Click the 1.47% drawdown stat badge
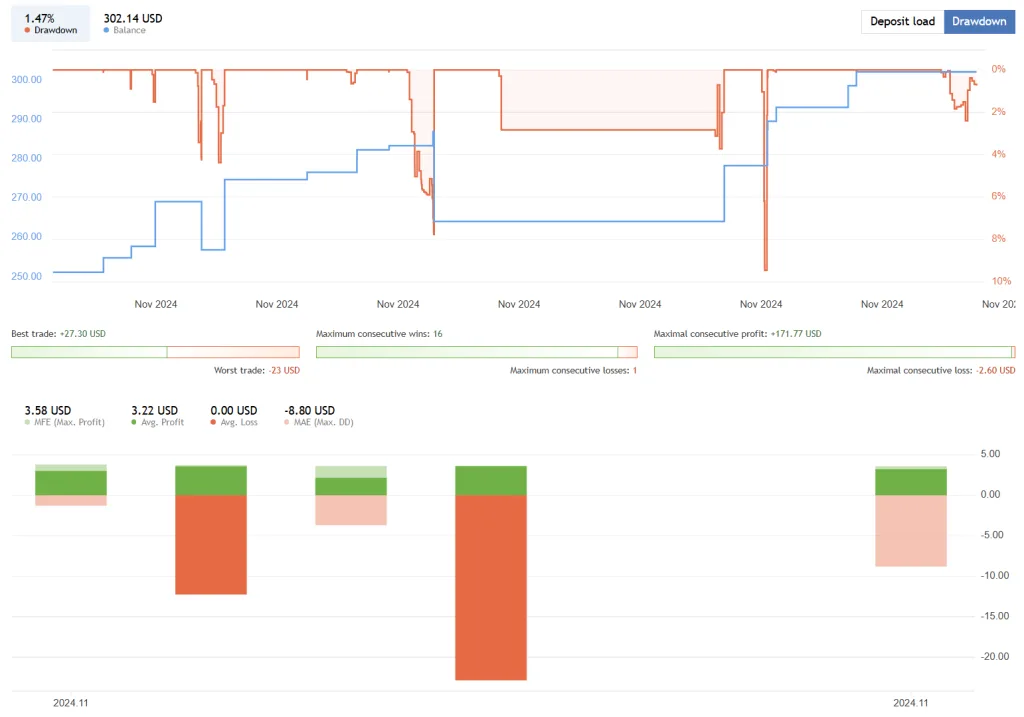Viewport: 1024px width, 717px height. (x=49, y=22)
